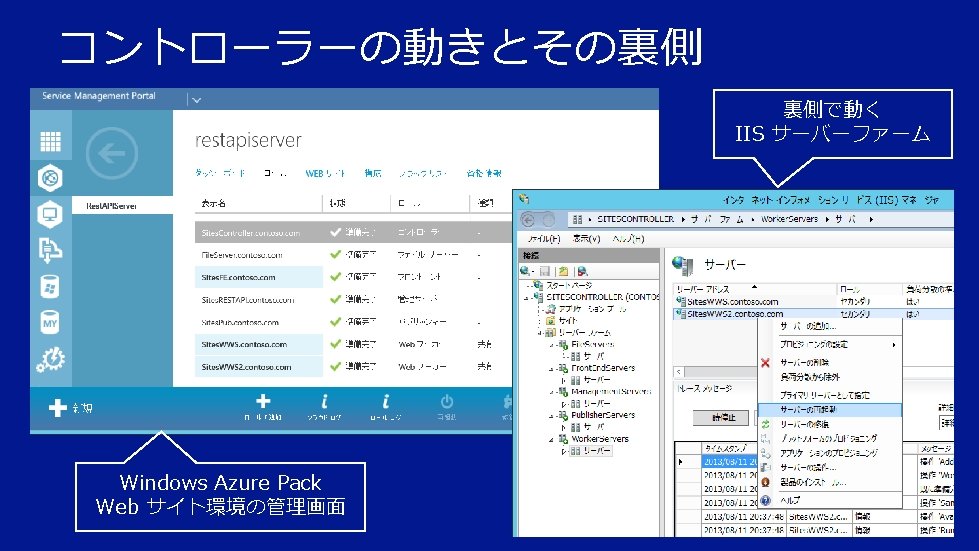Choose 製品のインストール... menu entry
This screenshot has width=979, height=551.
[830, 482]
